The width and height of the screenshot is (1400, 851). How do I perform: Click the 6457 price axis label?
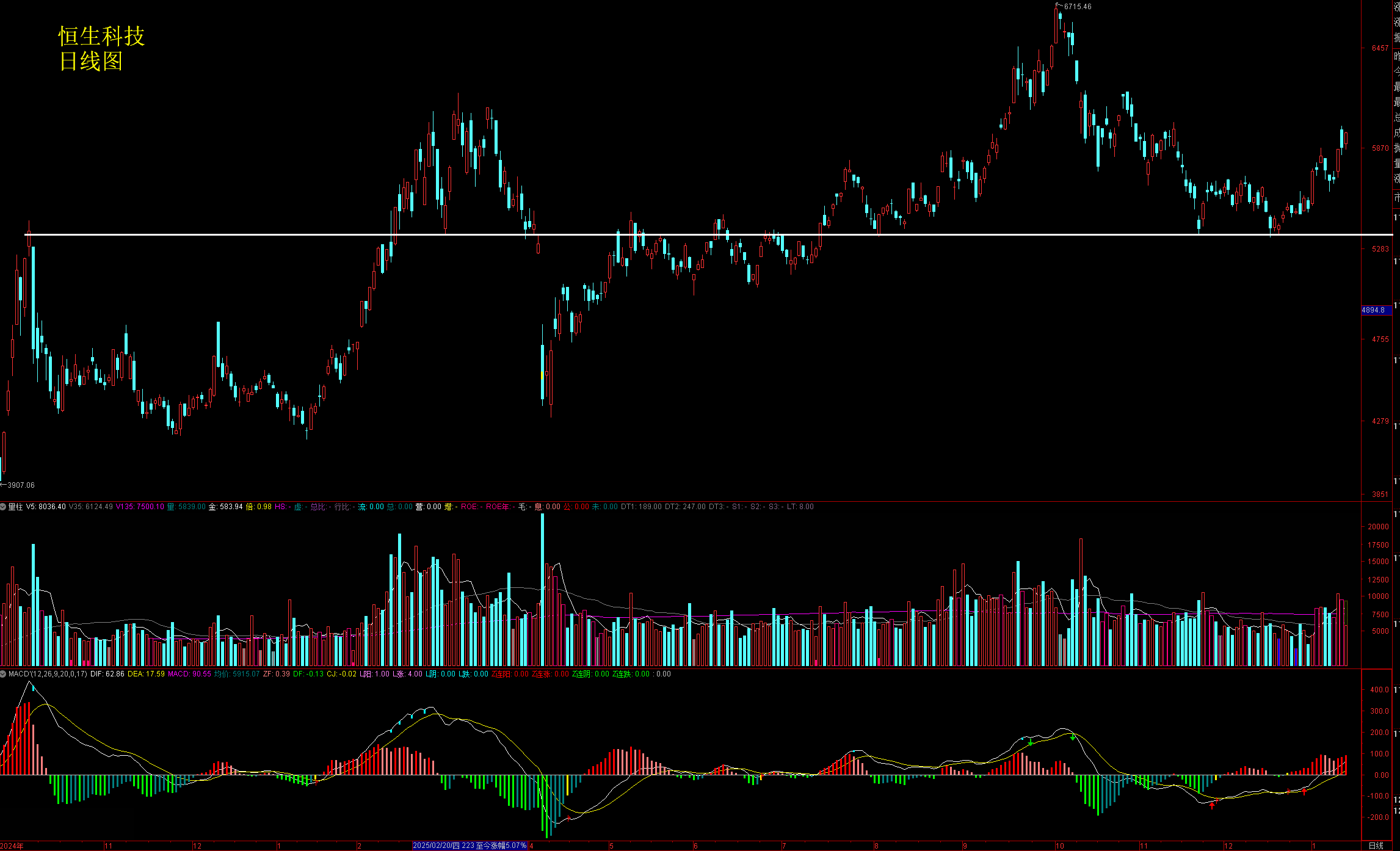pyautogui.click(x=1380, y=48)
